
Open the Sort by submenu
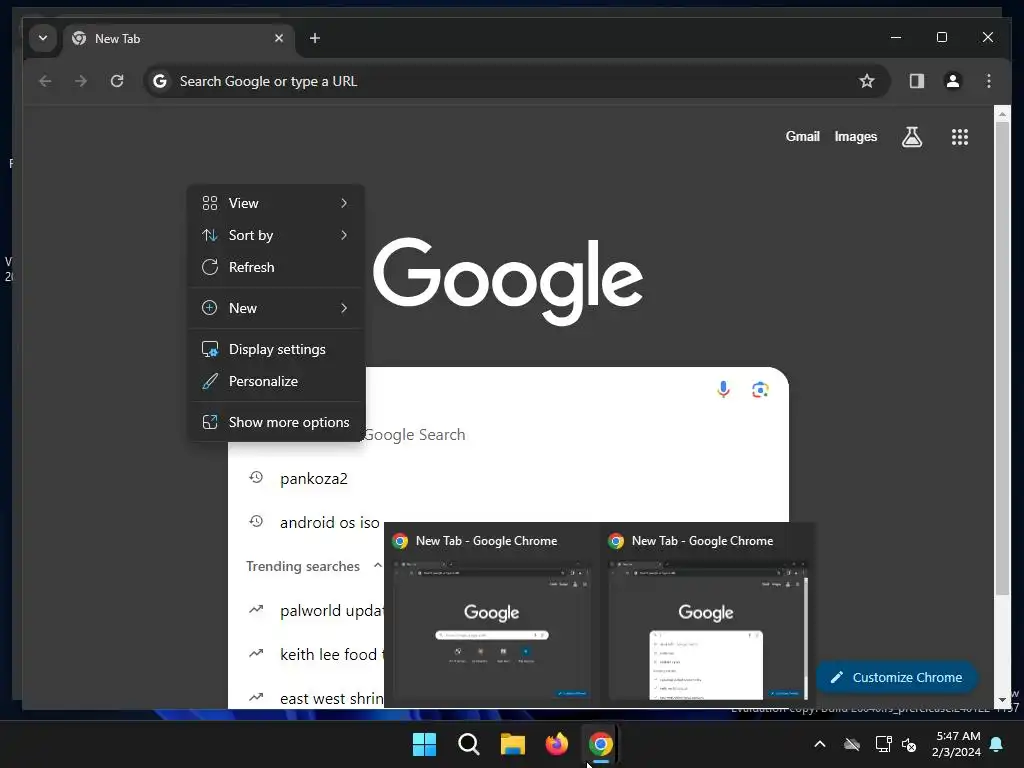276,235
